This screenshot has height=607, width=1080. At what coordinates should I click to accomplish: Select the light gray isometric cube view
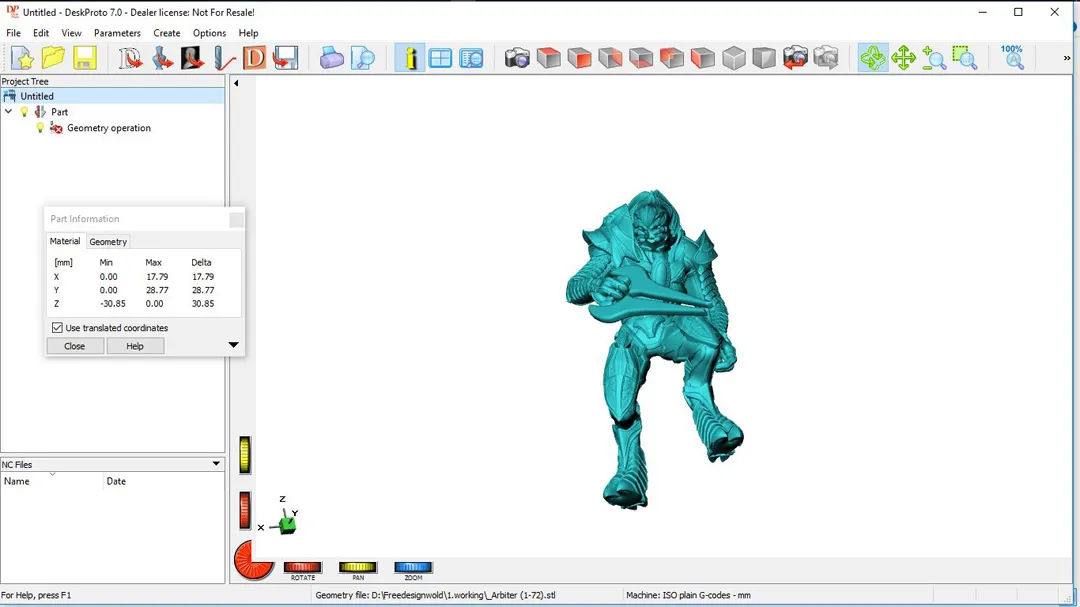click(x=734, y=58)
